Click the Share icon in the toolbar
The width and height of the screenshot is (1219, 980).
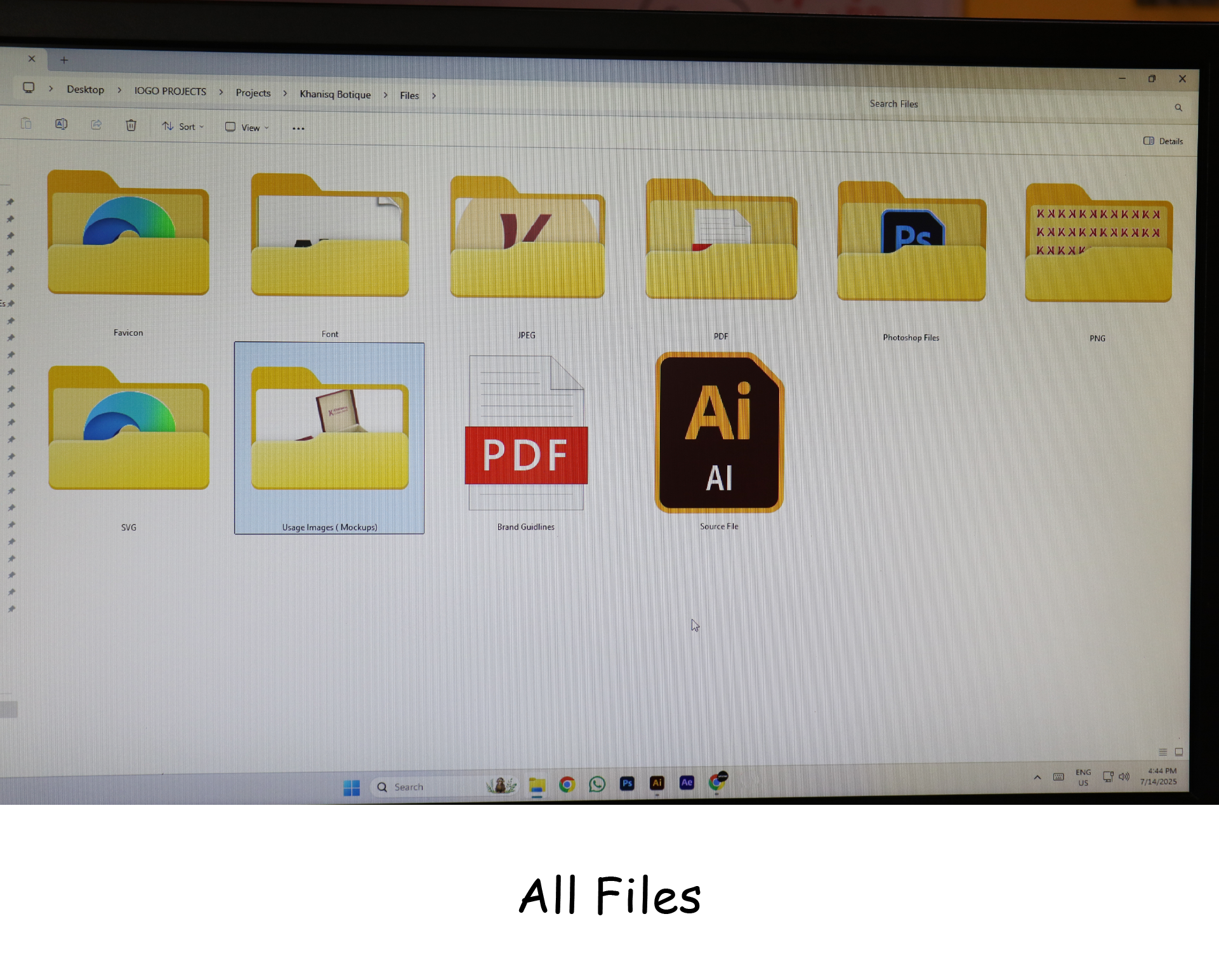(96, 124)
